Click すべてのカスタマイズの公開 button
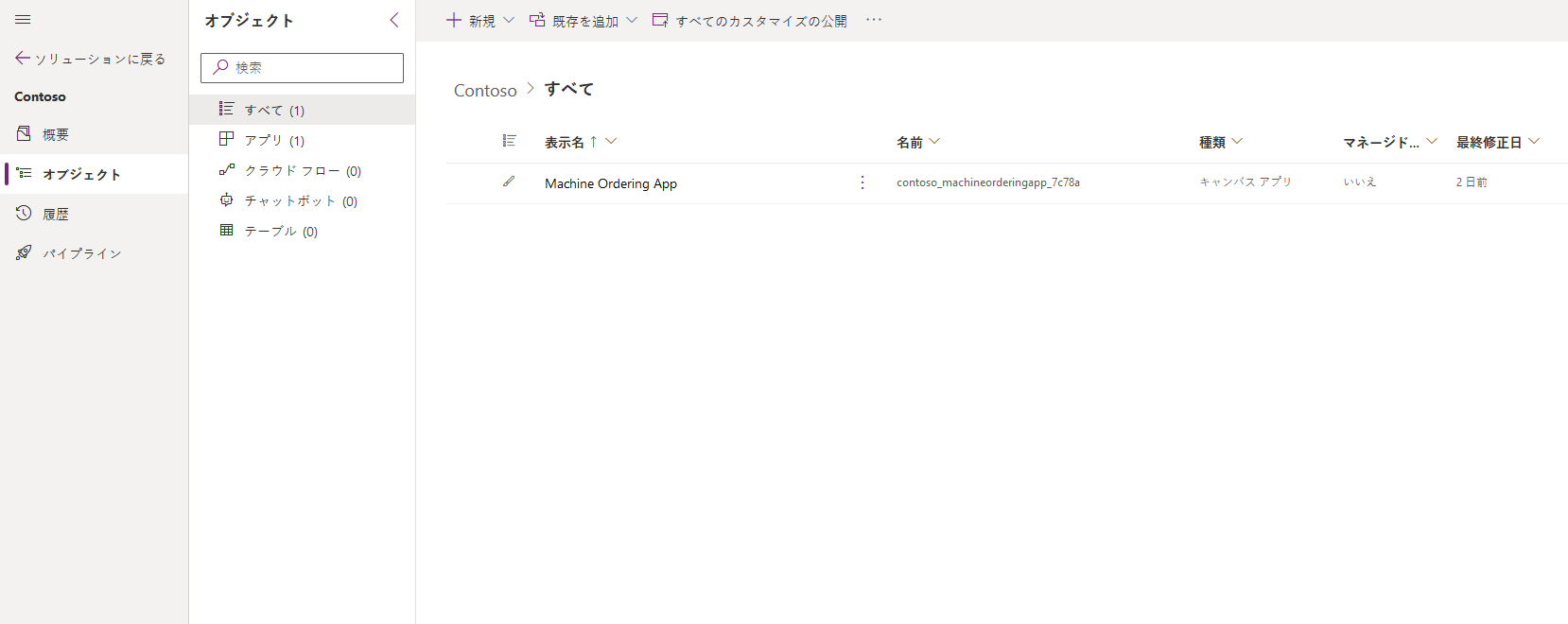 750,20
